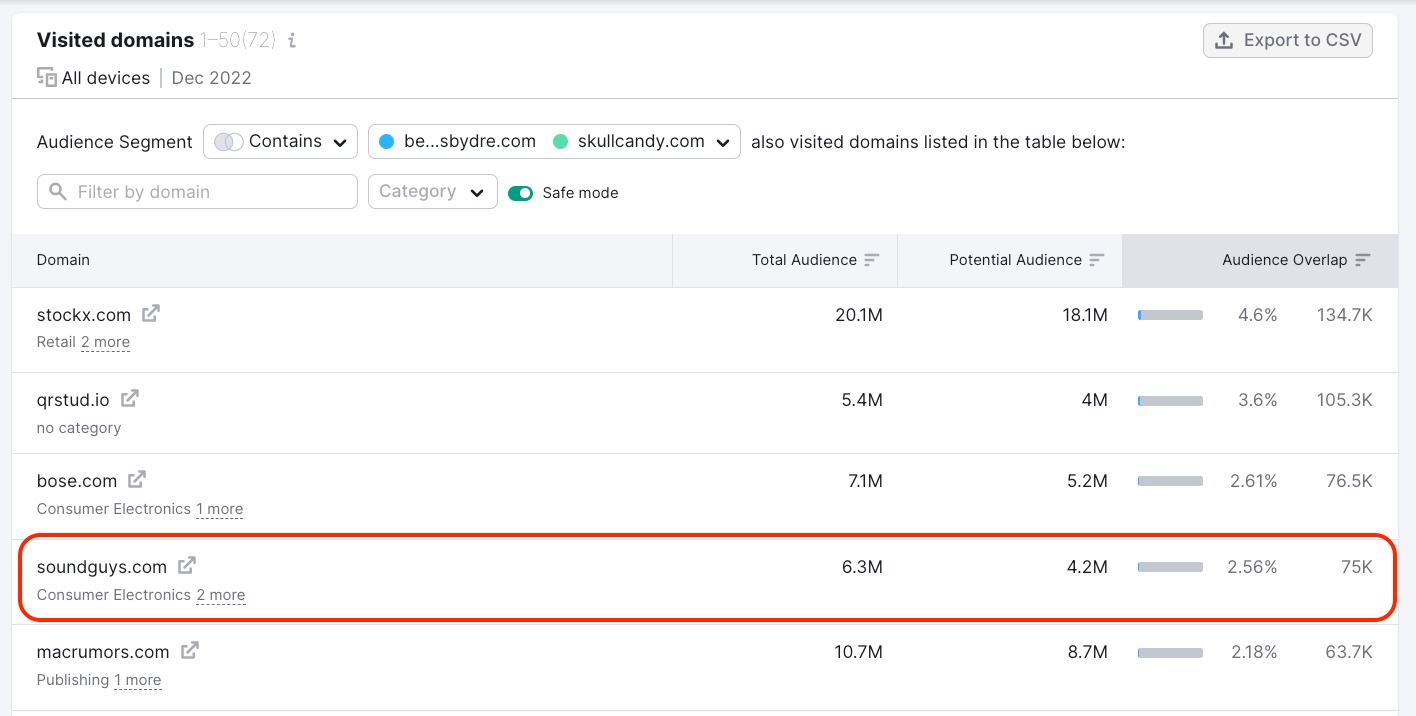The image size is (1416, 716).
Task: Click stockx.com overlap progress bar
Action: point(1170,315)
